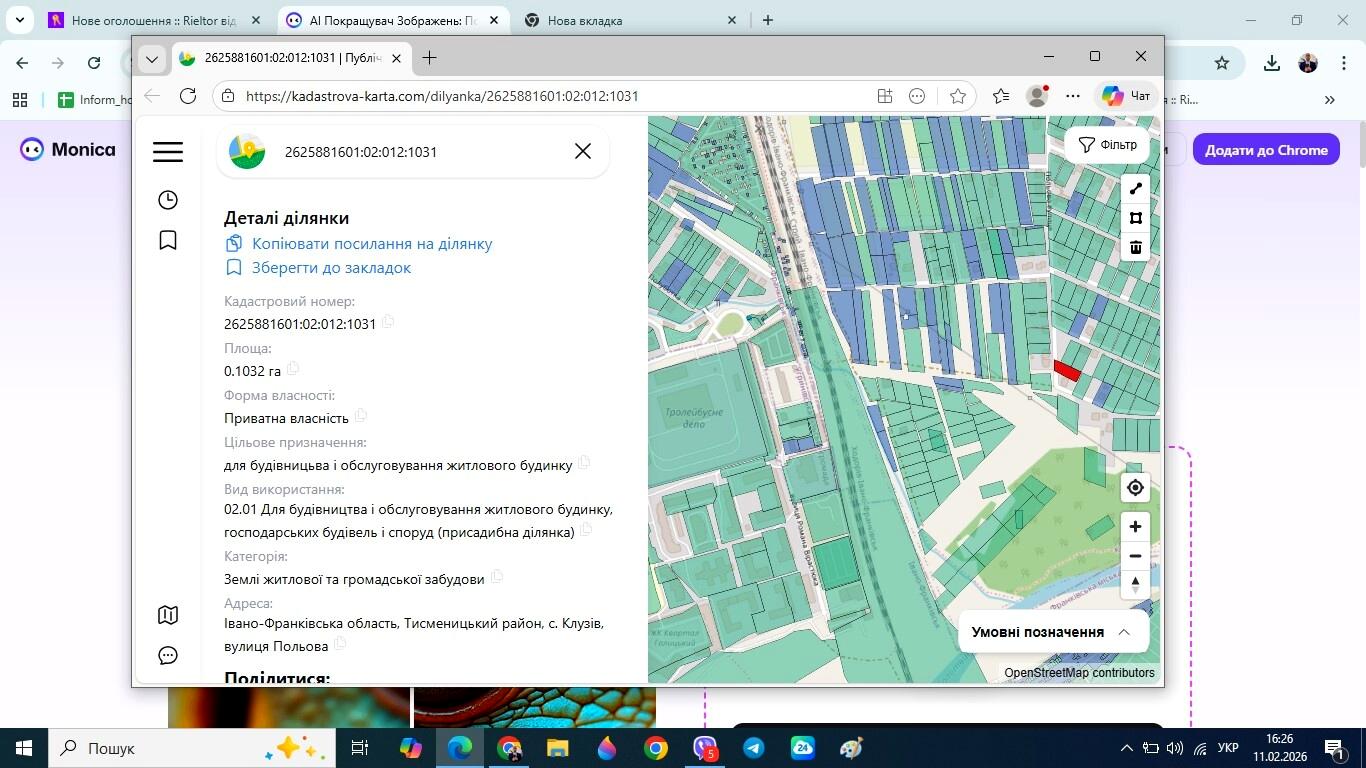Locate my position on the map
The width and height of the screenshot is (1366, 768).
1135,488
